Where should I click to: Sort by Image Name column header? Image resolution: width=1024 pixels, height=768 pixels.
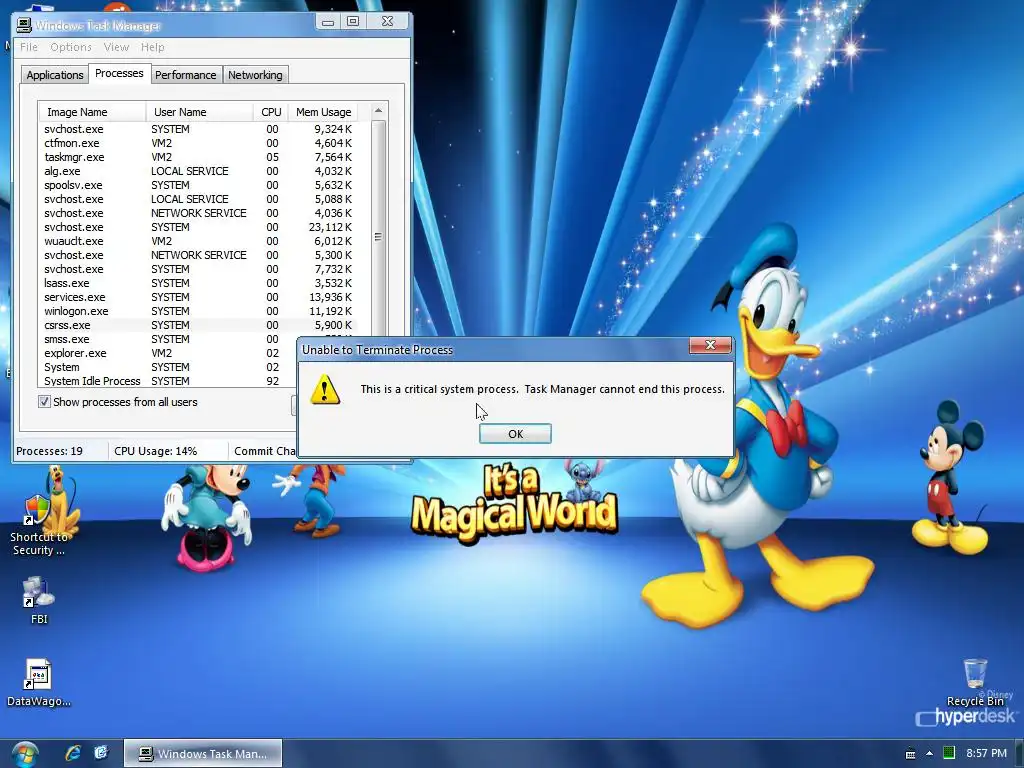[92, 112]
